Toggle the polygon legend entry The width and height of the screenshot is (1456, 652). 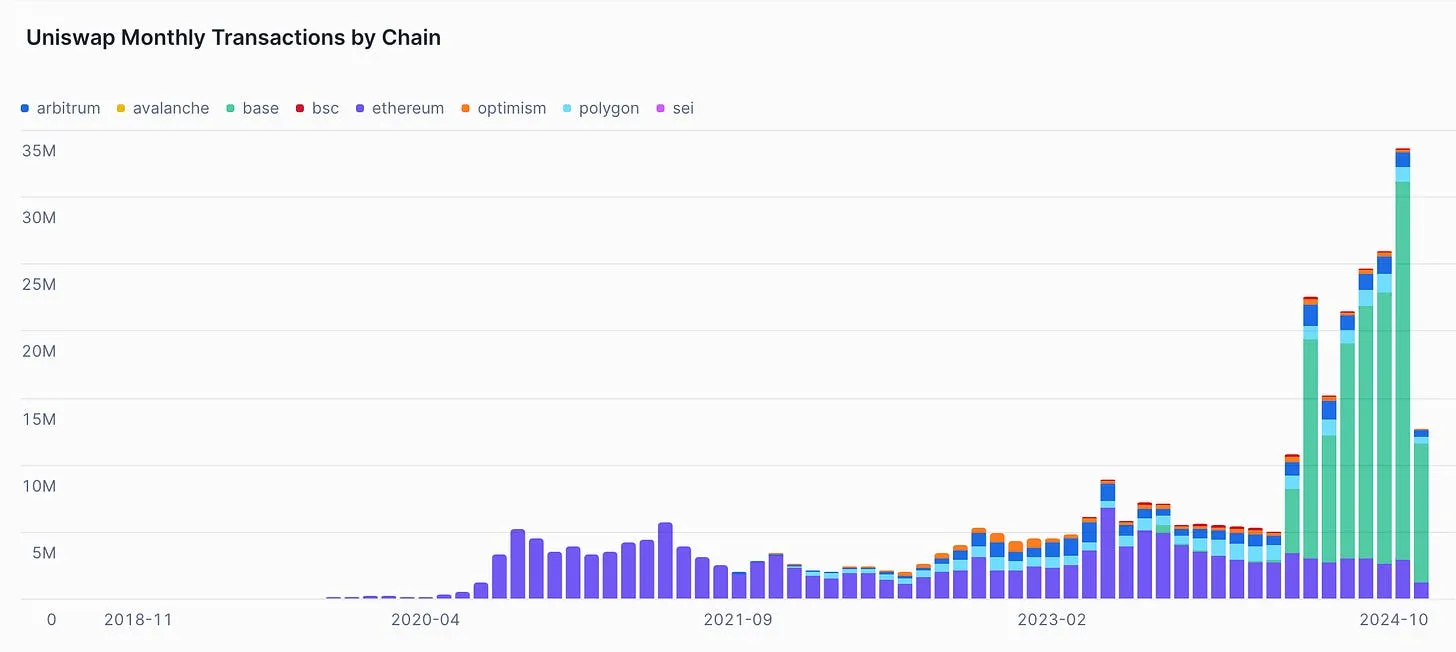click(x=601, y=108)
